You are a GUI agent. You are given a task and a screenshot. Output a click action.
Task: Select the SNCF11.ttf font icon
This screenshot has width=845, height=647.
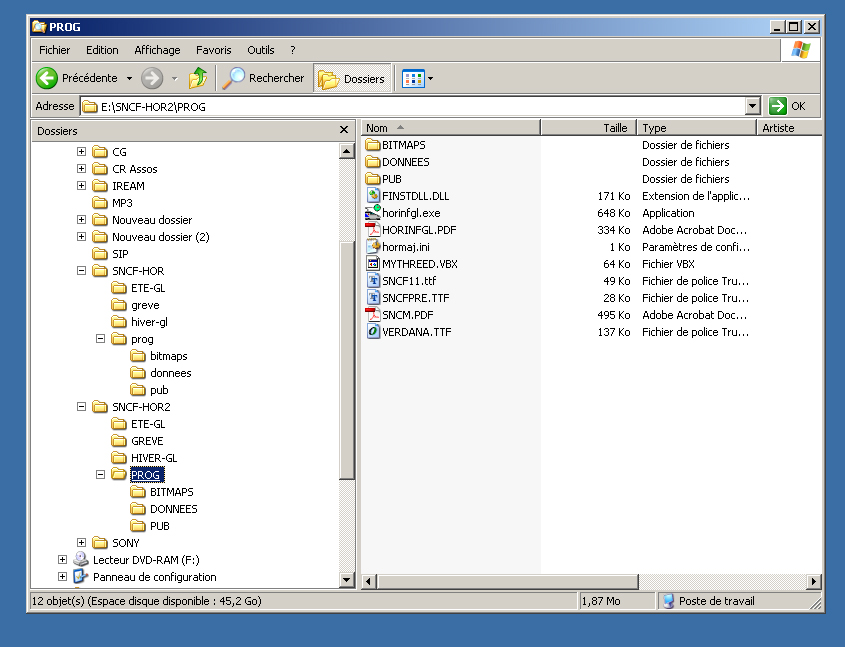pos(373,281)
